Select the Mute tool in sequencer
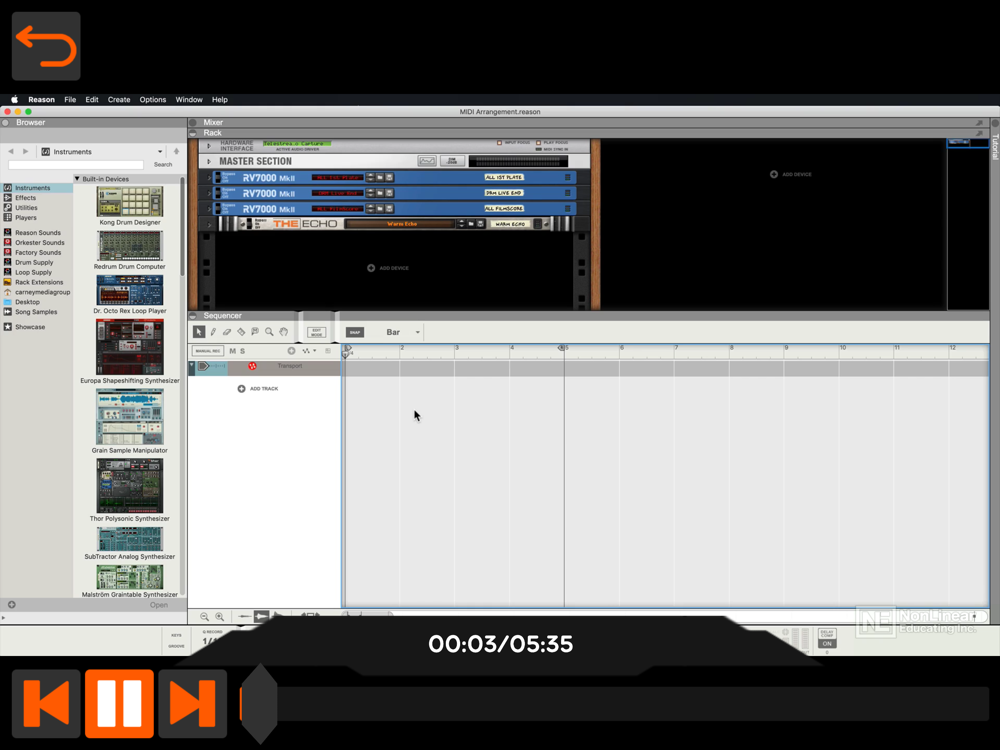 (x=255, y=332)
